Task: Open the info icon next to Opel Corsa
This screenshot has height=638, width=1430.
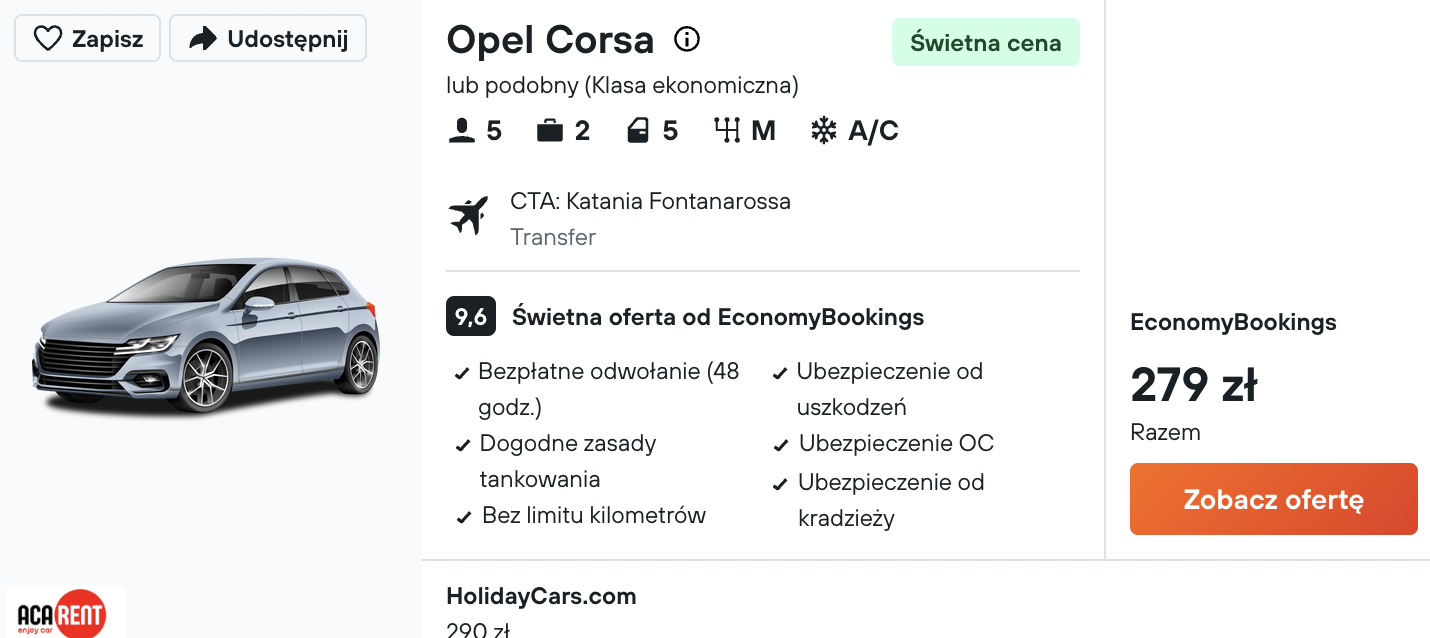Action: tap(687, 39)
